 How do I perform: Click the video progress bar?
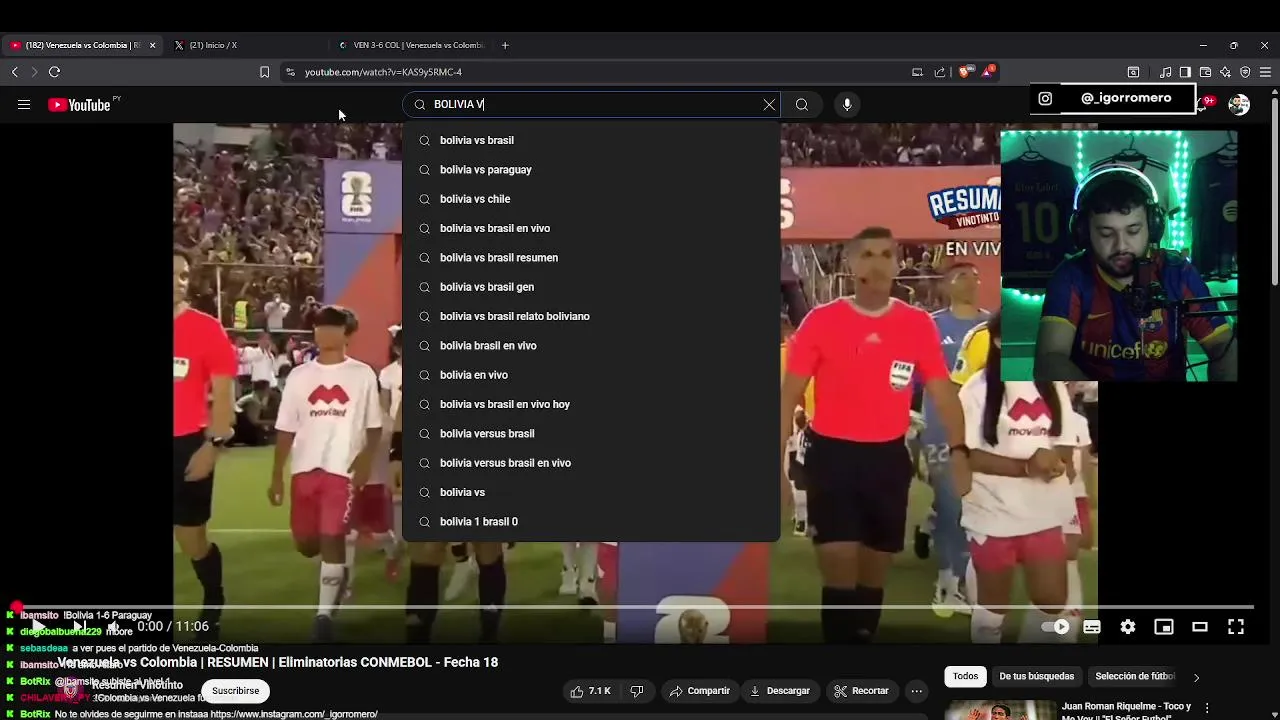tap(635, 607)
